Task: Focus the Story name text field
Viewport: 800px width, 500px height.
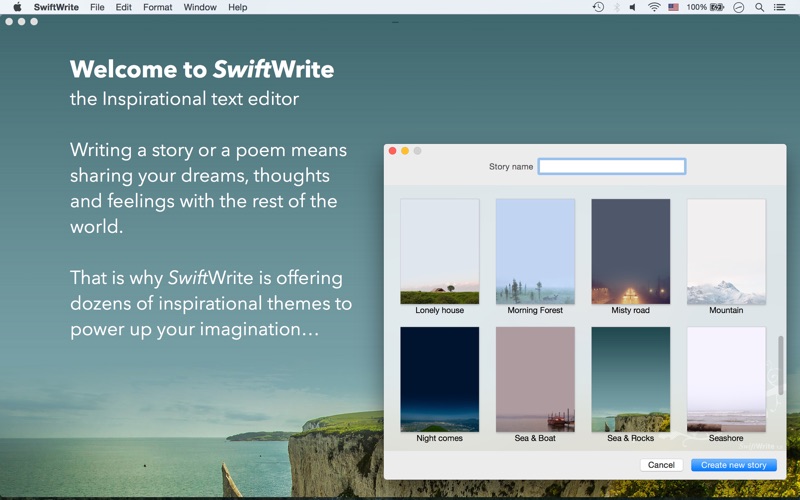Action: point(612,166)
